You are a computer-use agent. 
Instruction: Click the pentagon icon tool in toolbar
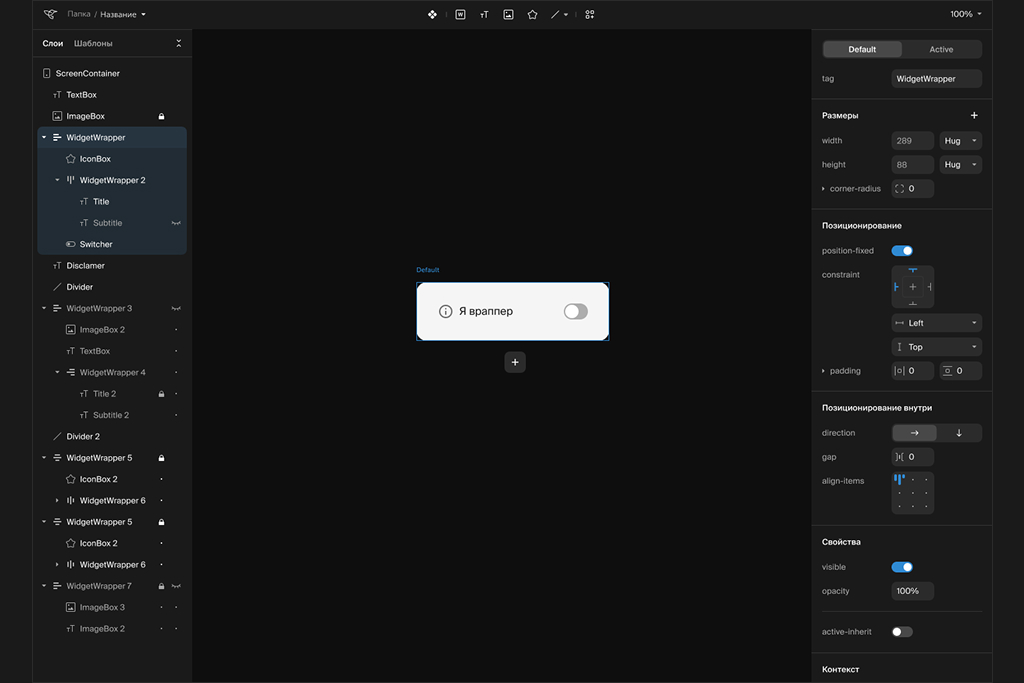coord(532,15)
